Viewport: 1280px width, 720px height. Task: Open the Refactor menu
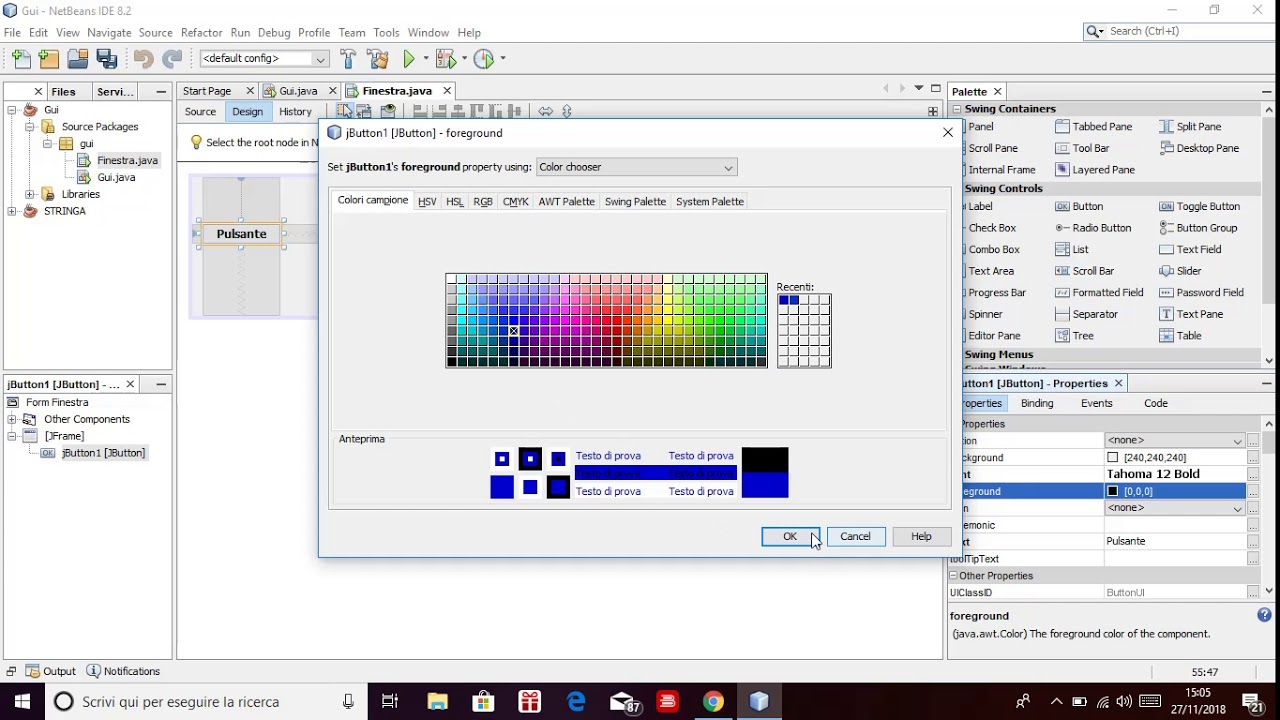[201, 33]
